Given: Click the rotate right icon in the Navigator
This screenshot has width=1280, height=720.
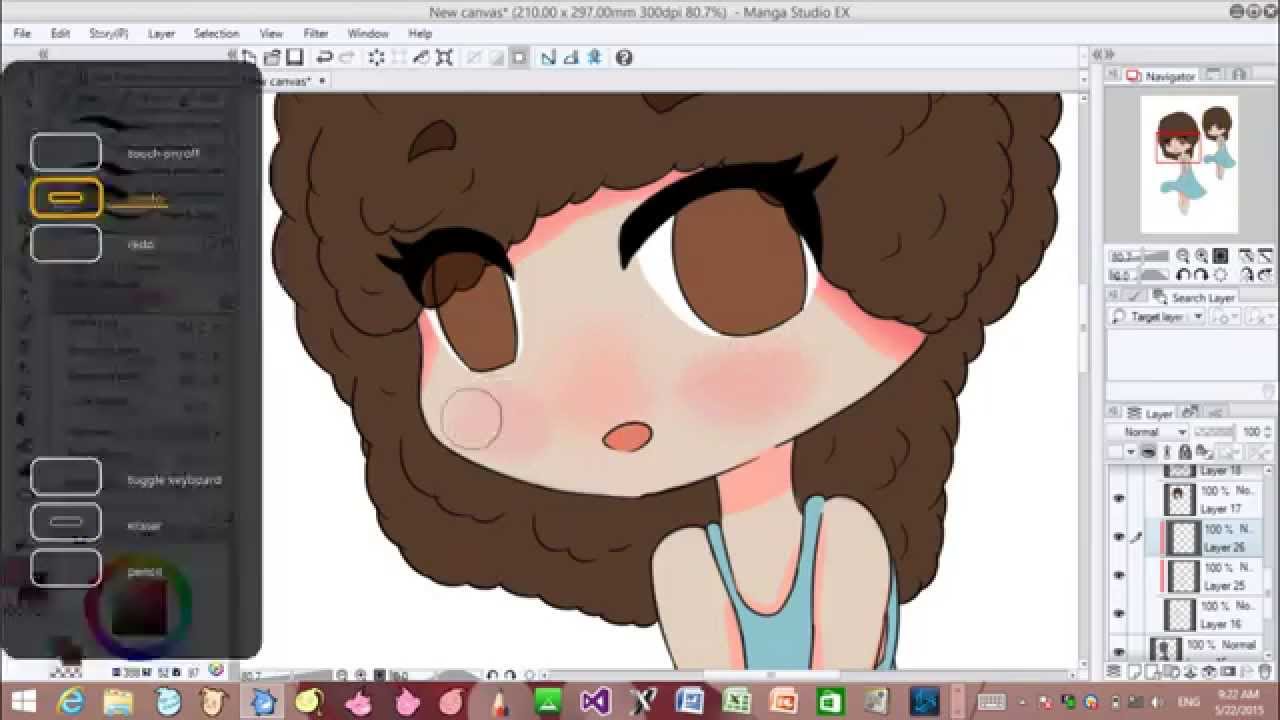Looking at the screenshot, I should (1202, 274).
